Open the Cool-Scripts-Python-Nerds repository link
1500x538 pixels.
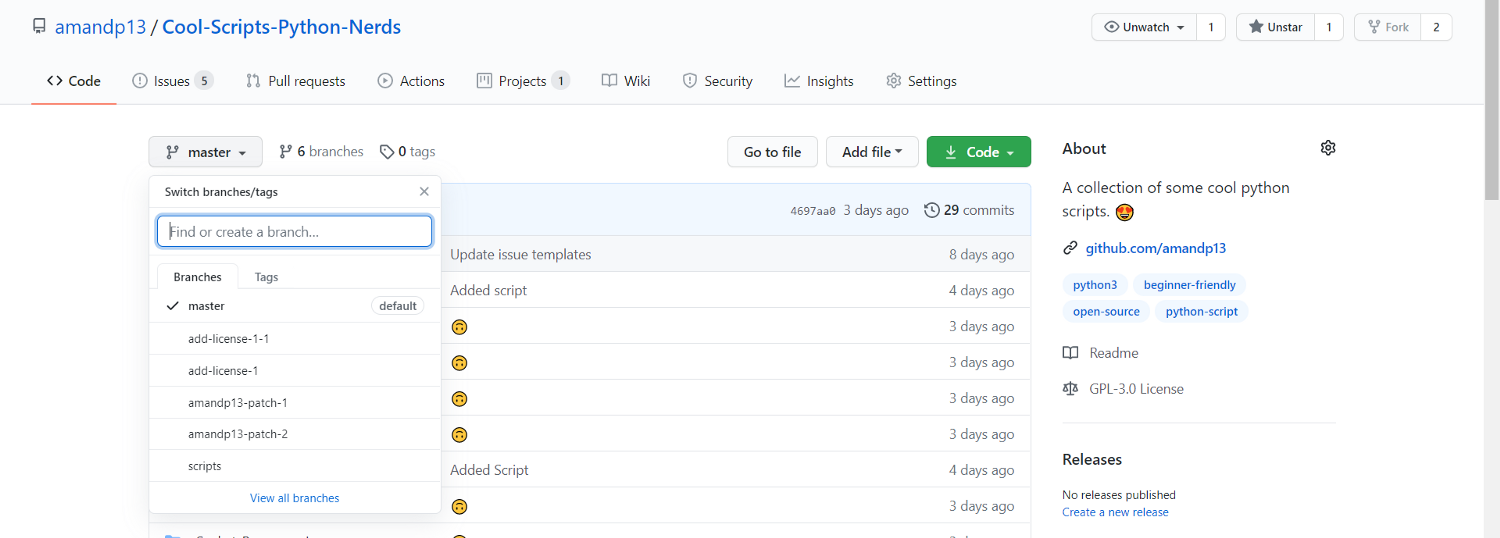point(281,27)
